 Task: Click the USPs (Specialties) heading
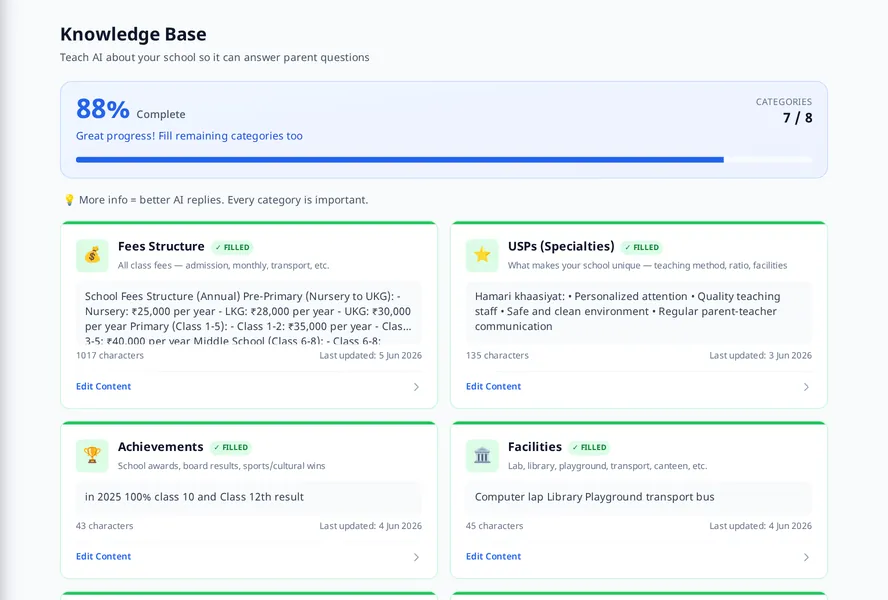561,246
